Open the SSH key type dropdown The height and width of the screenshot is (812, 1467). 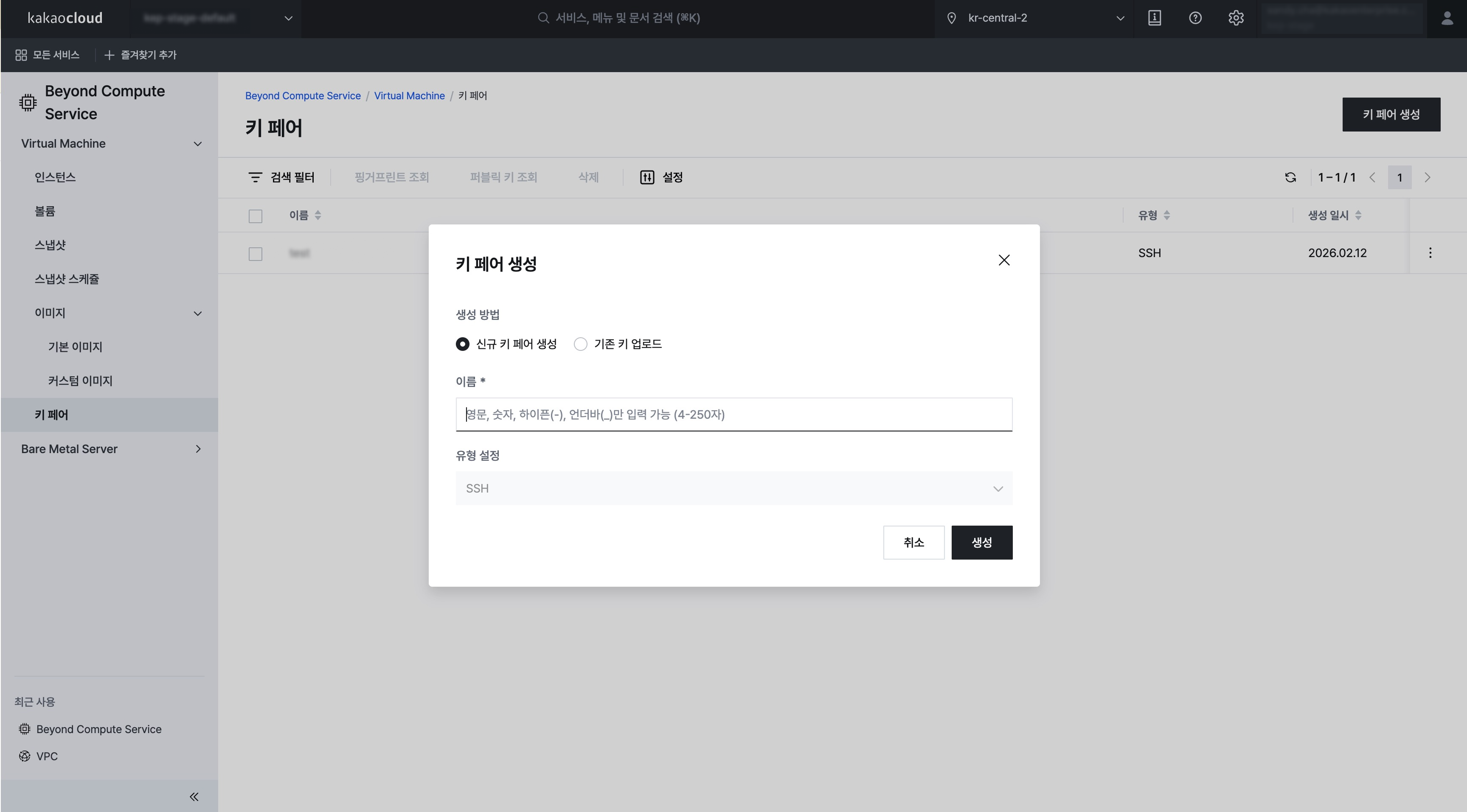733,487
